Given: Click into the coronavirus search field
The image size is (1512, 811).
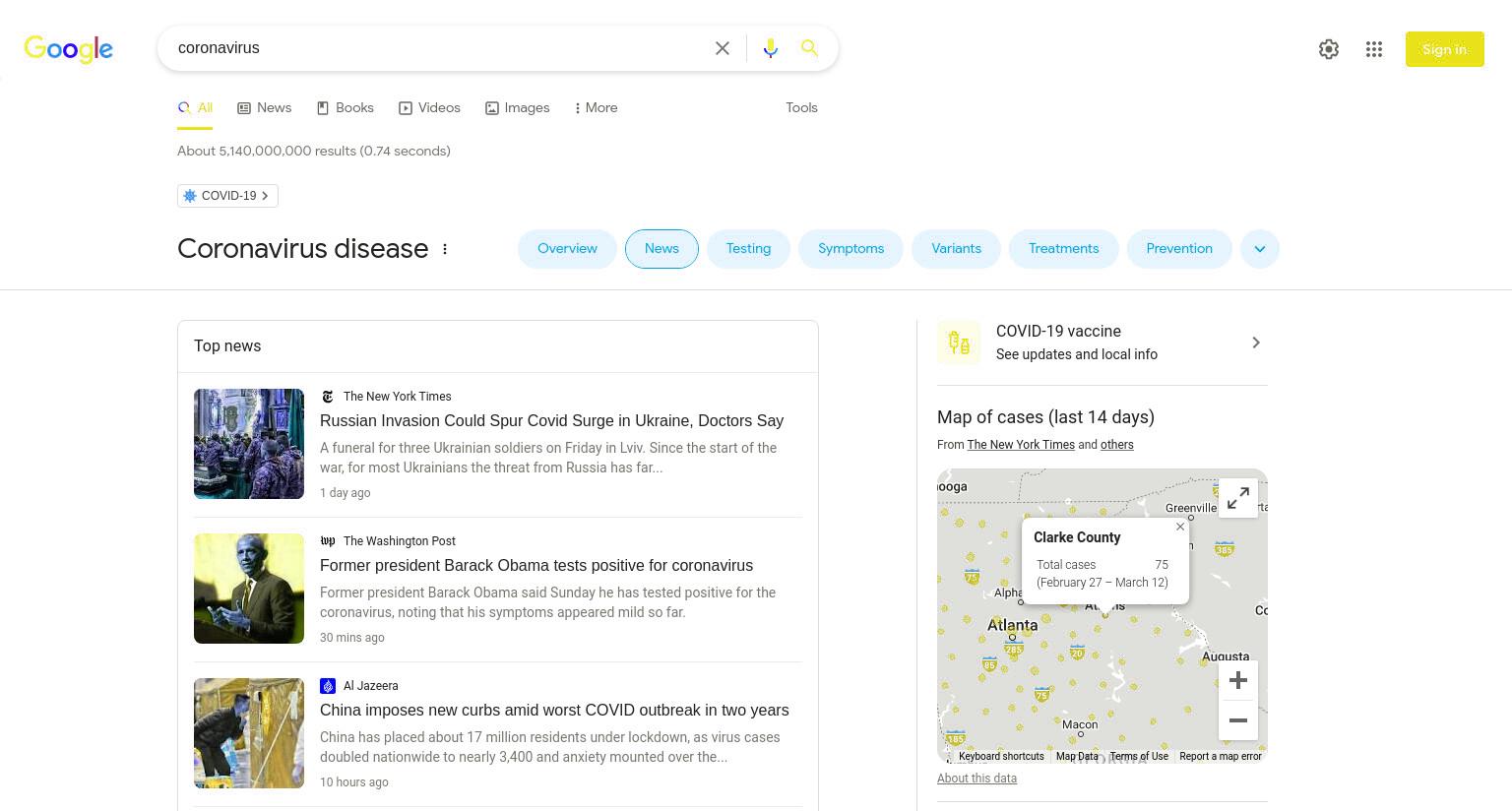Looking at the screenshot, I should click(438, 48).
